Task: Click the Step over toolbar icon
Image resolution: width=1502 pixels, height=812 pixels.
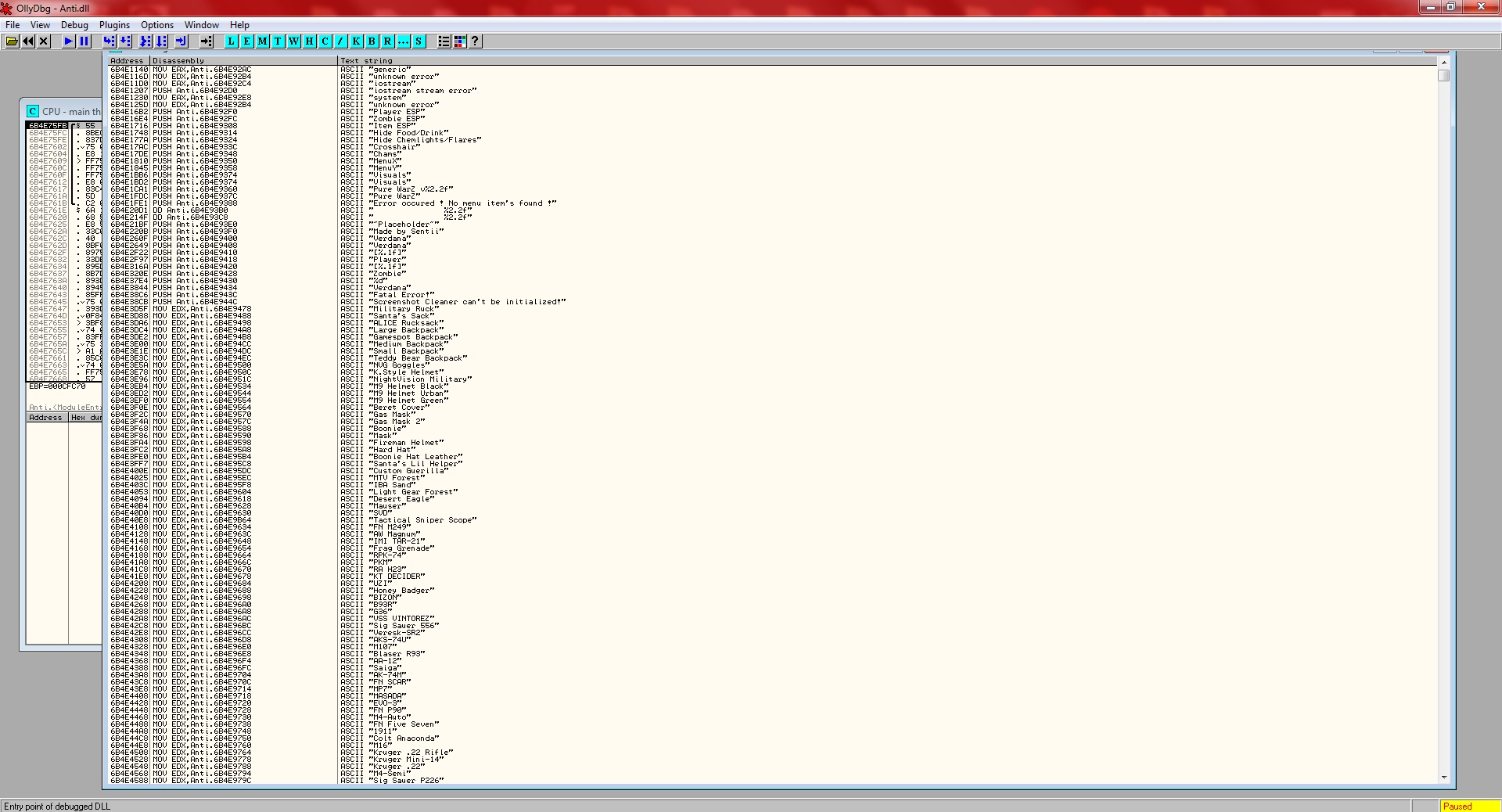Action: [125, 41]
